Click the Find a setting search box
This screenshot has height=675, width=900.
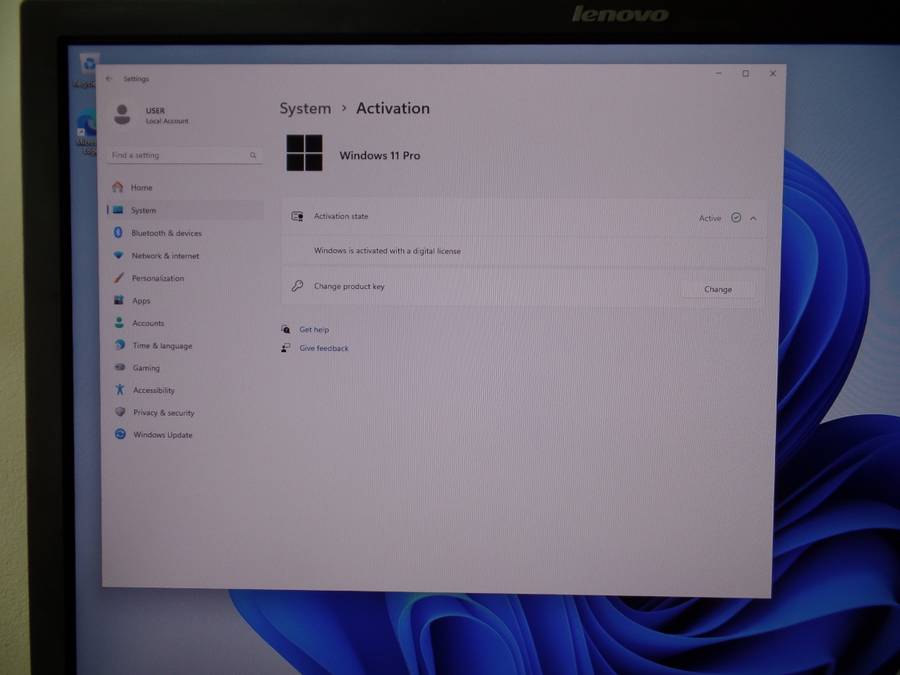pyautogui.click(x=180, y=155)
